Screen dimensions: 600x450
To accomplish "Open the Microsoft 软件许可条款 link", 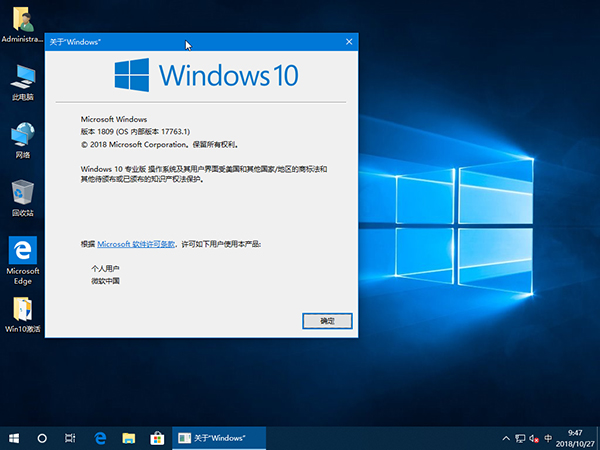I will [x=136, y=244].
